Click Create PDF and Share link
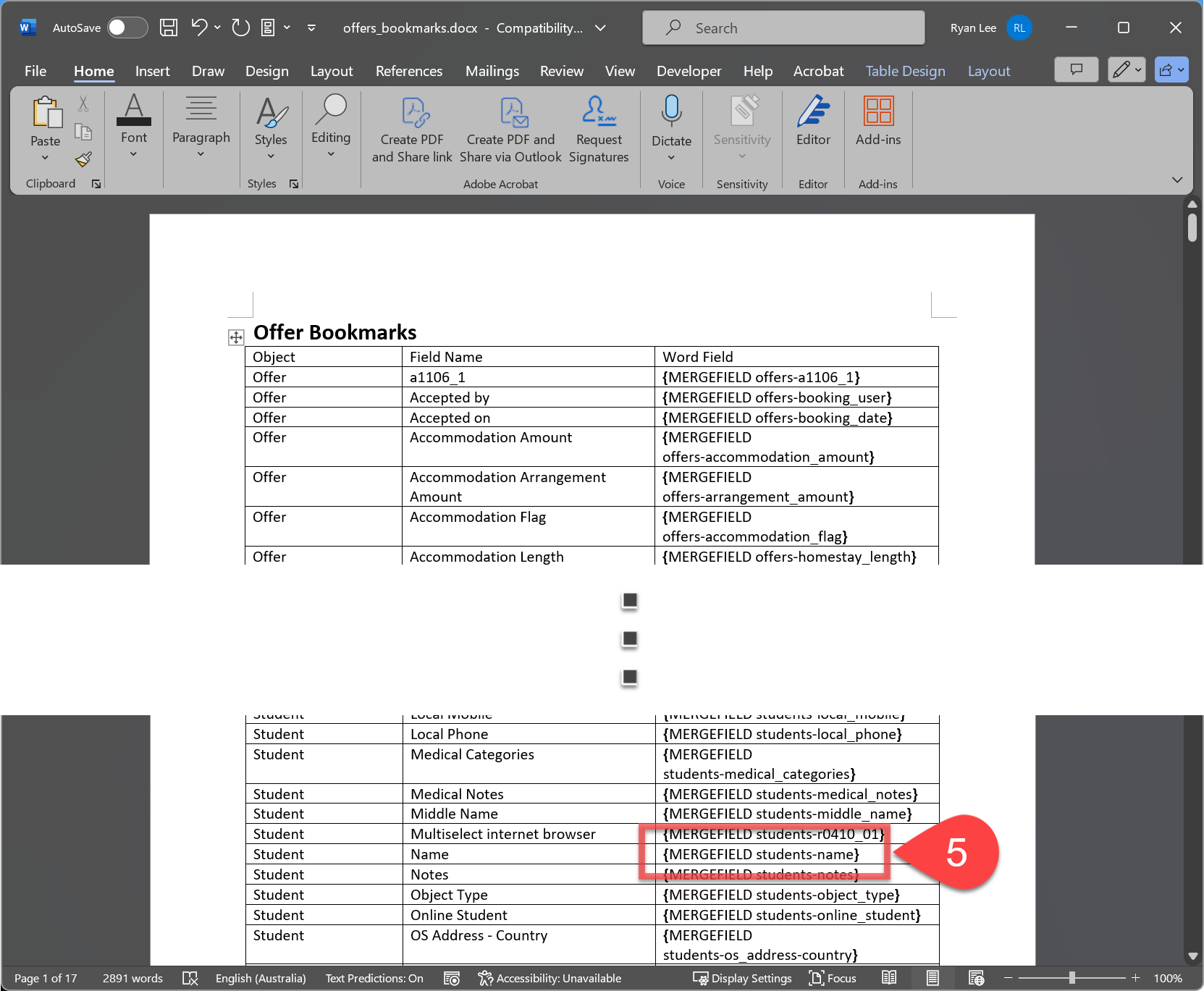 412,130
